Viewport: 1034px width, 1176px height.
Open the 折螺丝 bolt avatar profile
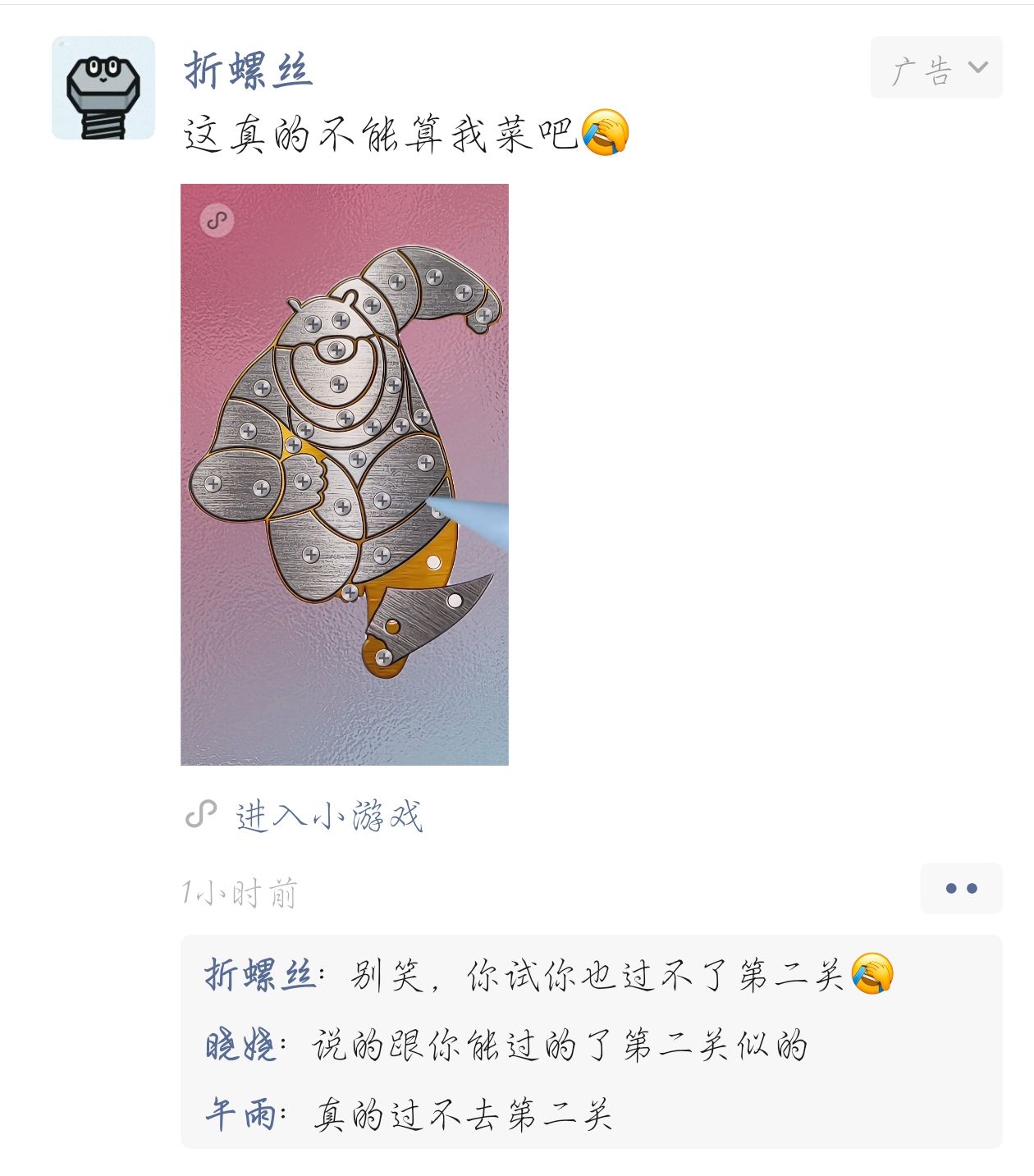point(103,88)
